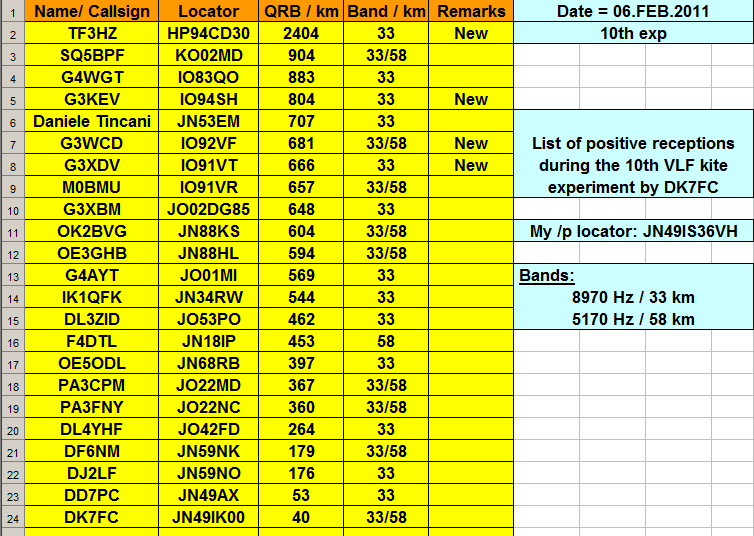Click the Band / km header cell
This screenshot has width=754, height=536.
[x=385, y=11]
